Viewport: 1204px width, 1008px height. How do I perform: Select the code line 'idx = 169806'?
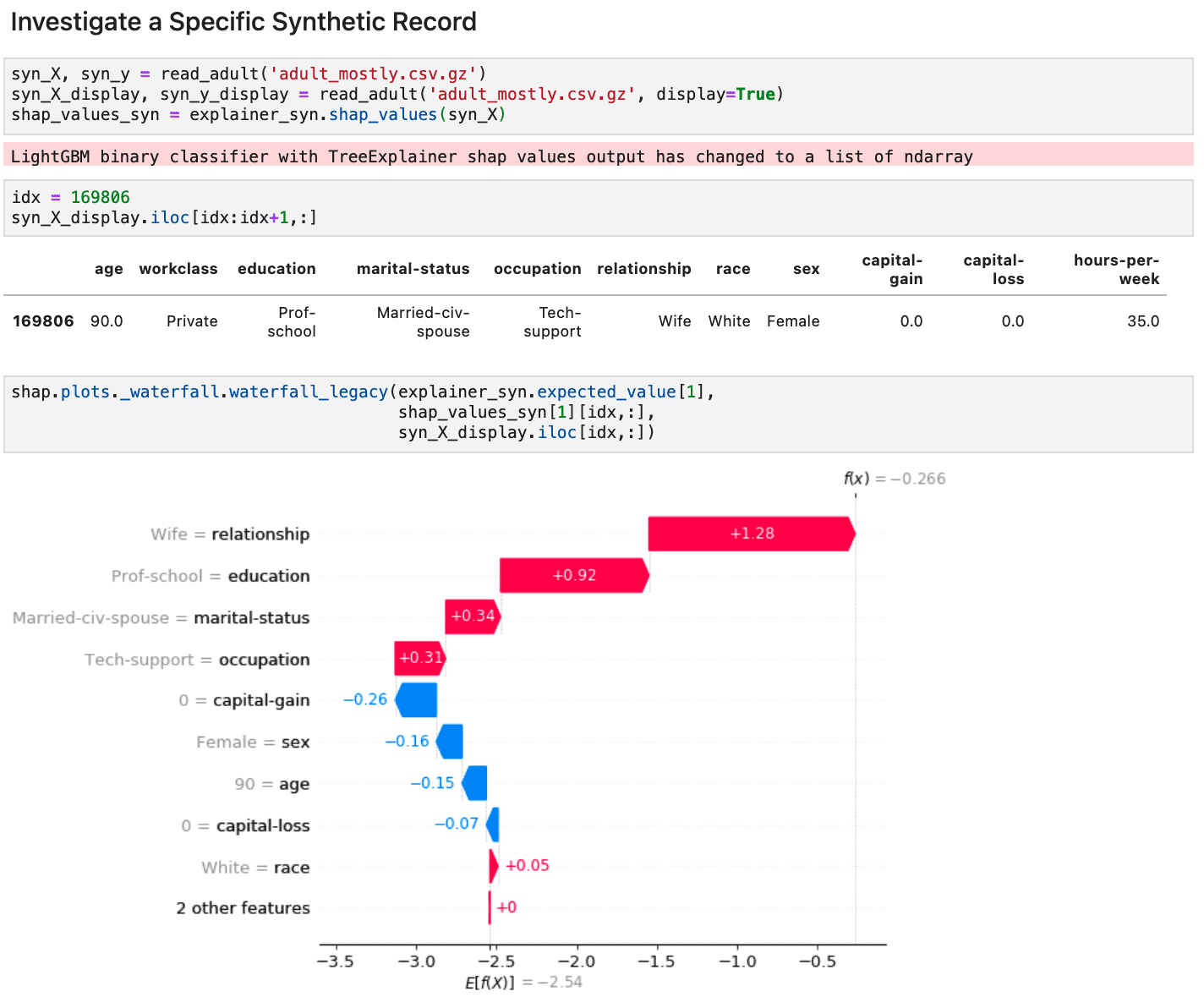click(x=70, y=196)
